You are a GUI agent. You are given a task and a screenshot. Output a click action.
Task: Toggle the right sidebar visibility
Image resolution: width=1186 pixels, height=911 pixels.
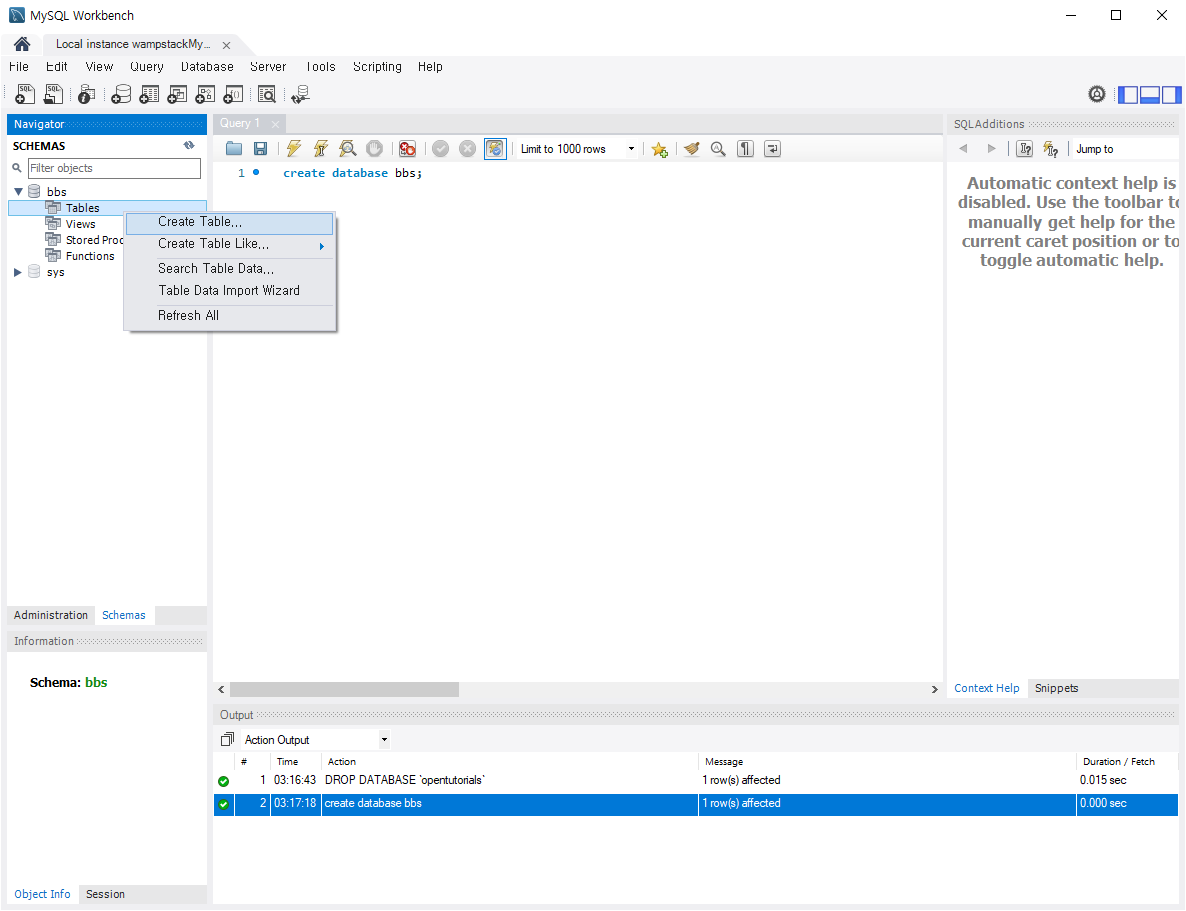point(1172,95)
